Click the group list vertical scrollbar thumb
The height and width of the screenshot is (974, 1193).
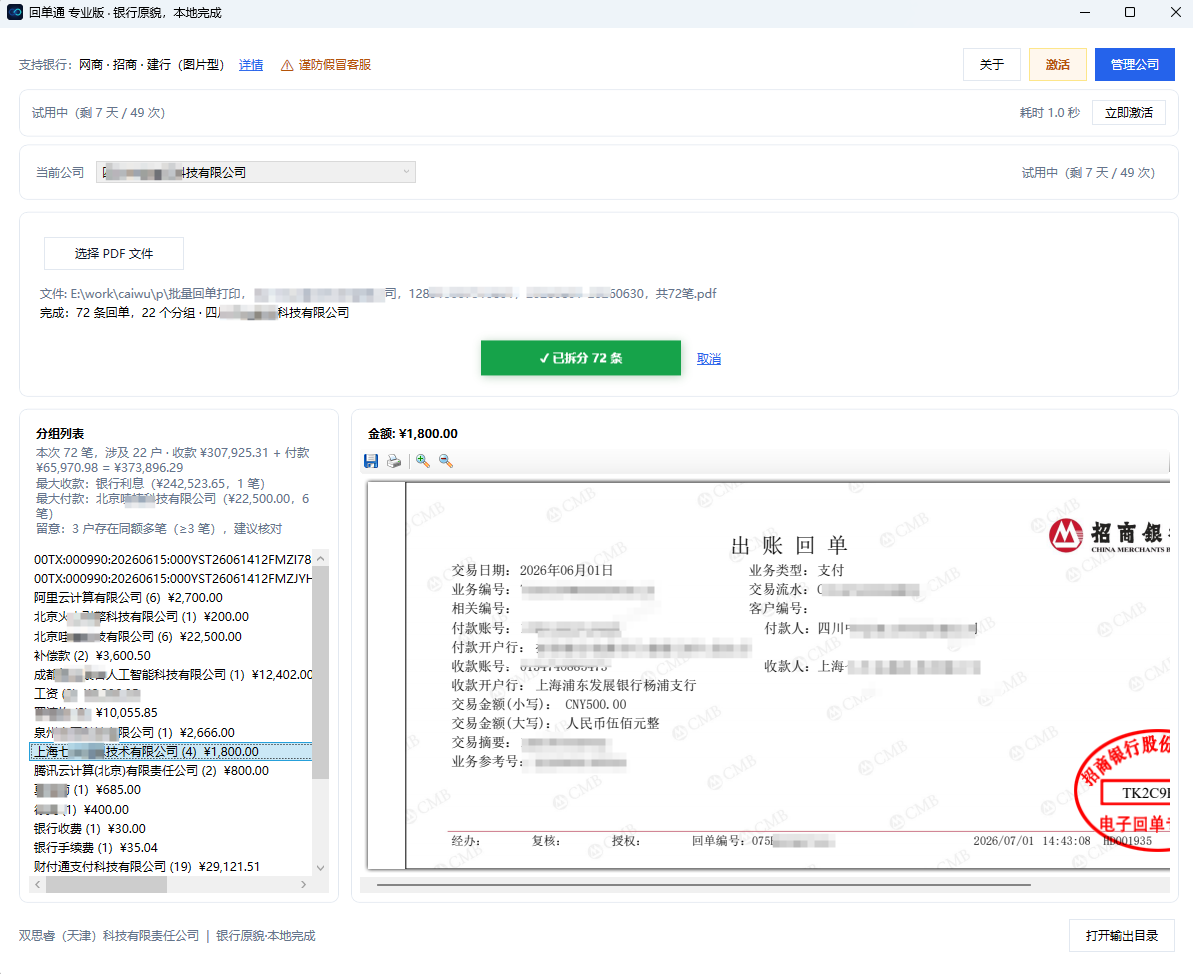(320, 673)
